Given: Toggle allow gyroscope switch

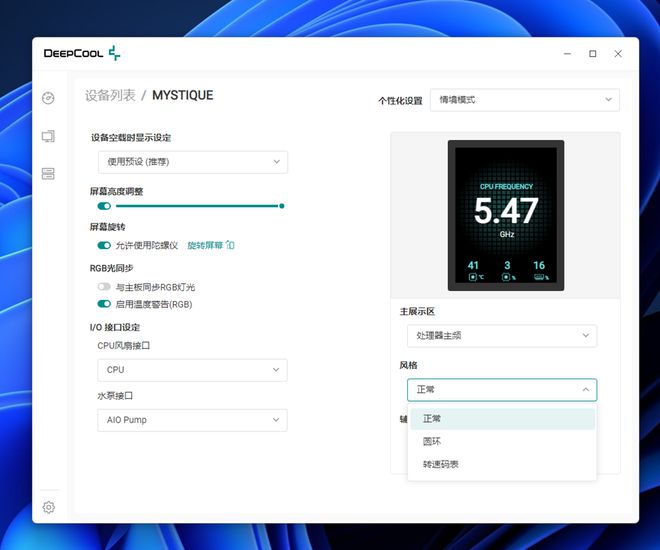Looking at the screenshot, I should (104, 245).
